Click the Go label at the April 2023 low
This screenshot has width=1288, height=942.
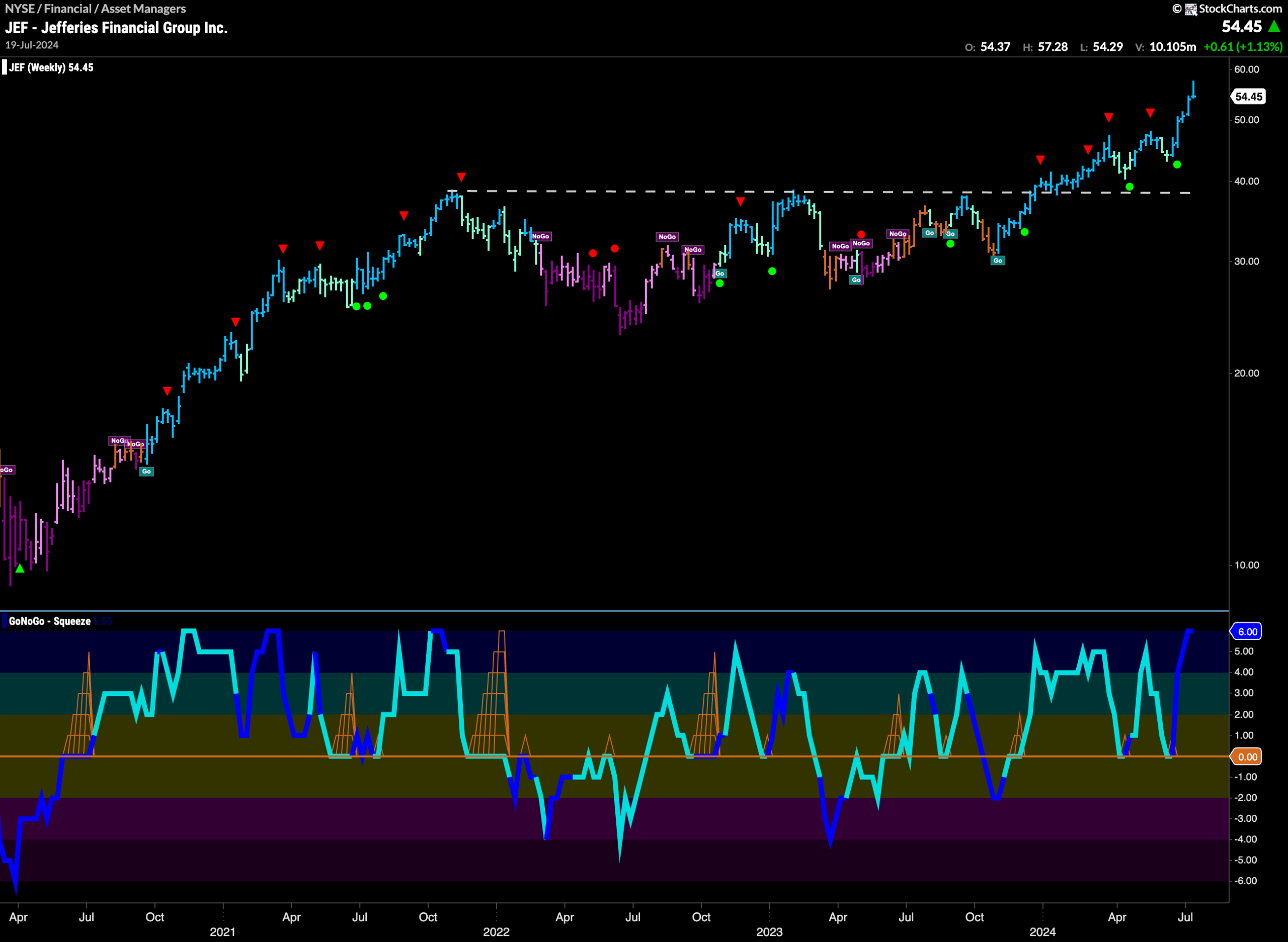[x=856, y=280]
